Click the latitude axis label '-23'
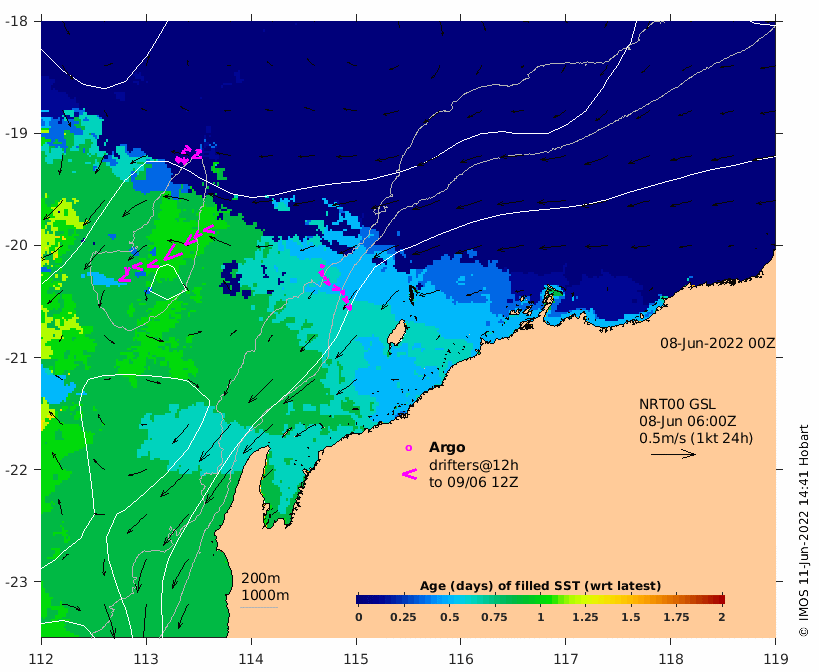This screenshot has width=819, height=672. (x=17, y=582)
